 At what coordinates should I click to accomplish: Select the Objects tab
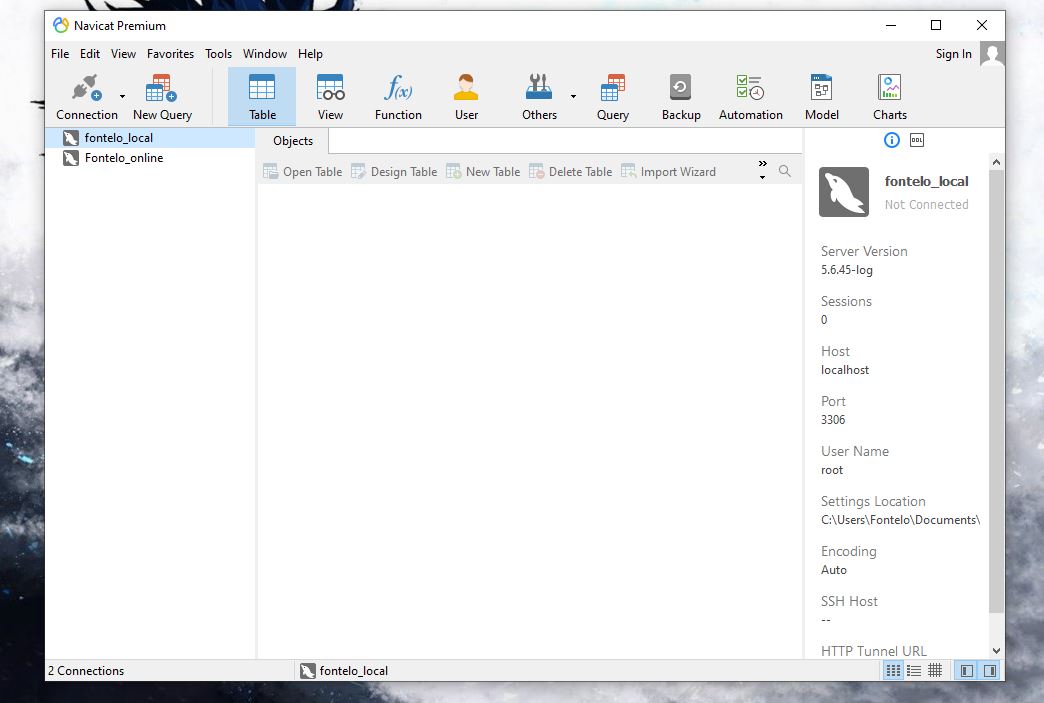(293, 141)
